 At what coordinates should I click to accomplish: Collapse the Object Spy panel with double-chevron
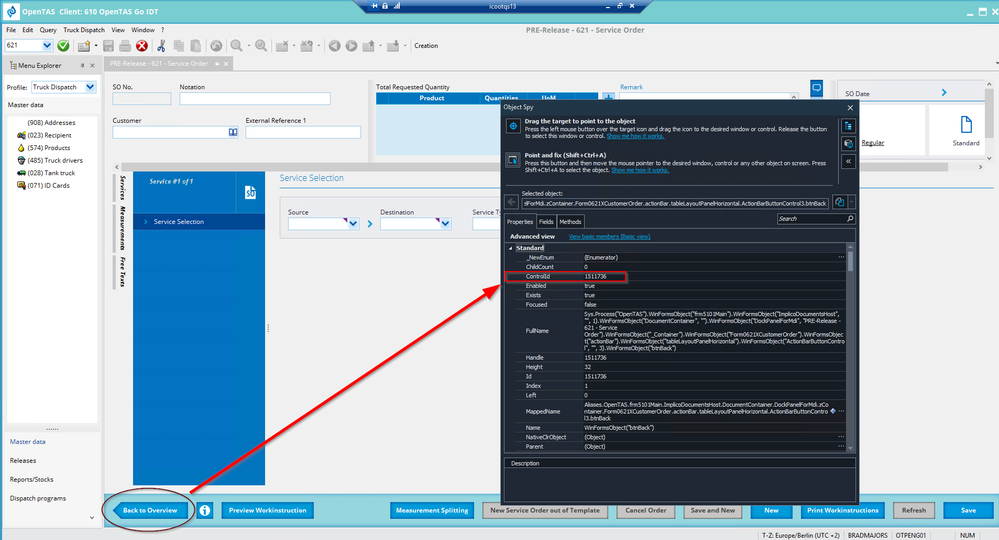[x=849, y=160]
